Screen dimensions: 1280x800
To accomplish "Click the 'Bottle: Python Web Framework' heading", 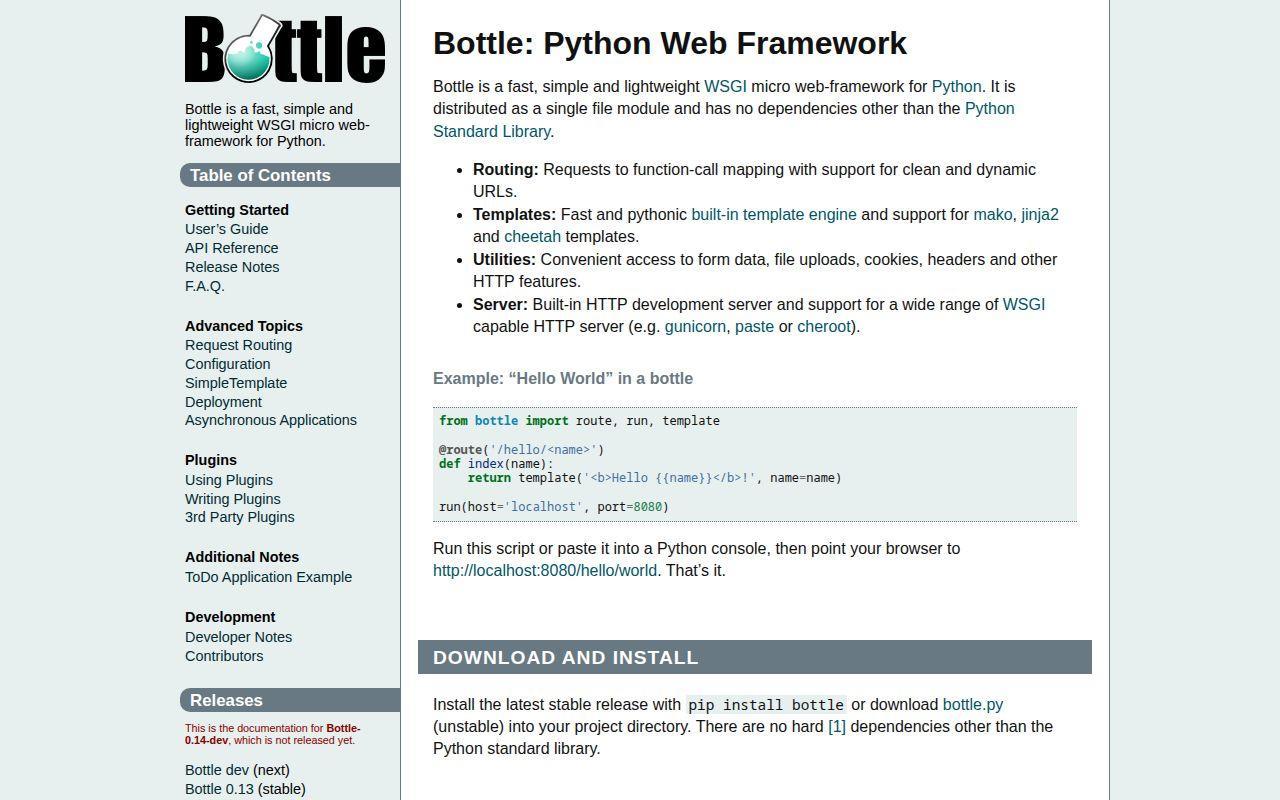I will click(670, 43).
